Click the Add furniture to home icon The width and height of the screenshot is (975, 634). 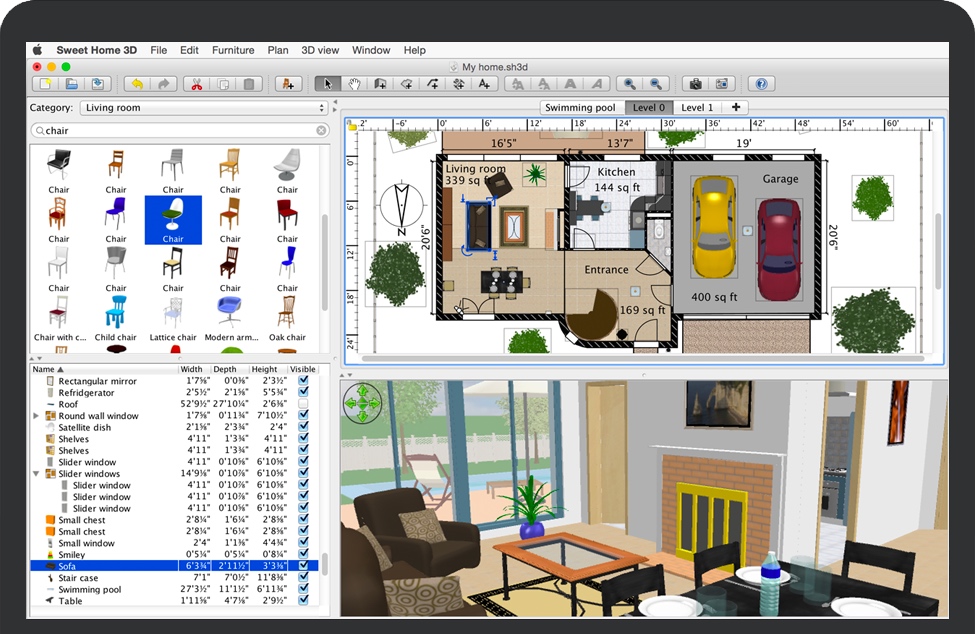[288, 84]
